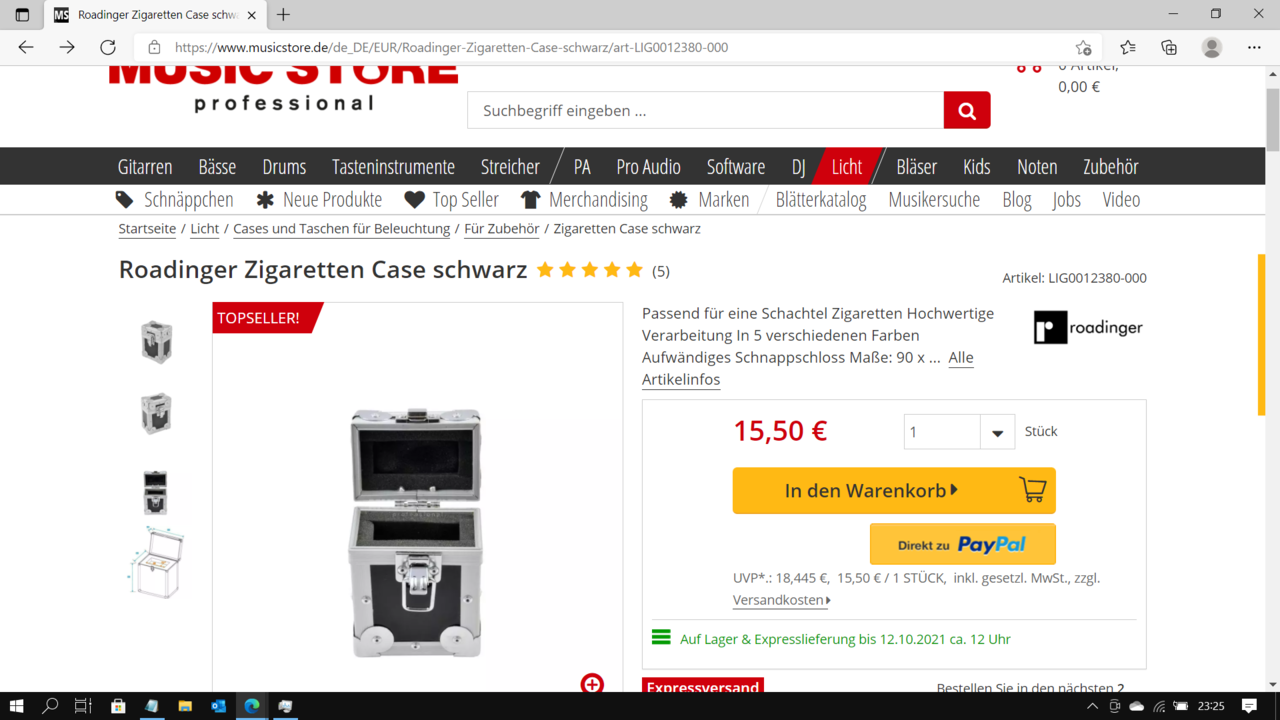Click the Suchbegriff eingeben search field
This screenshot has width=1280, height=720.
point(706,110)
